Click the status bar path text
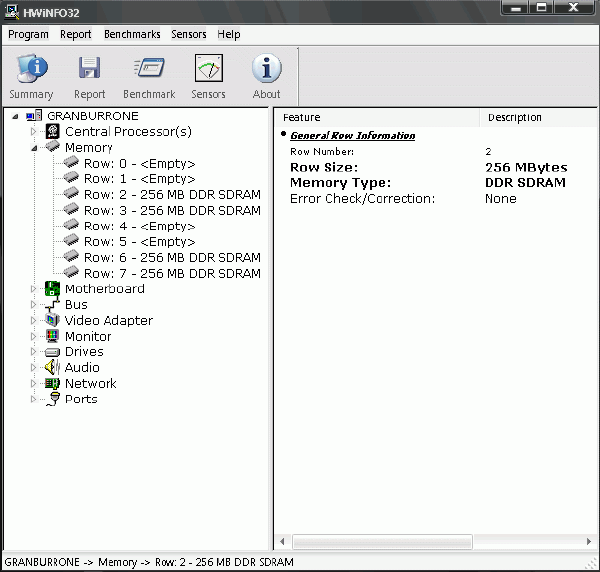 149,562
